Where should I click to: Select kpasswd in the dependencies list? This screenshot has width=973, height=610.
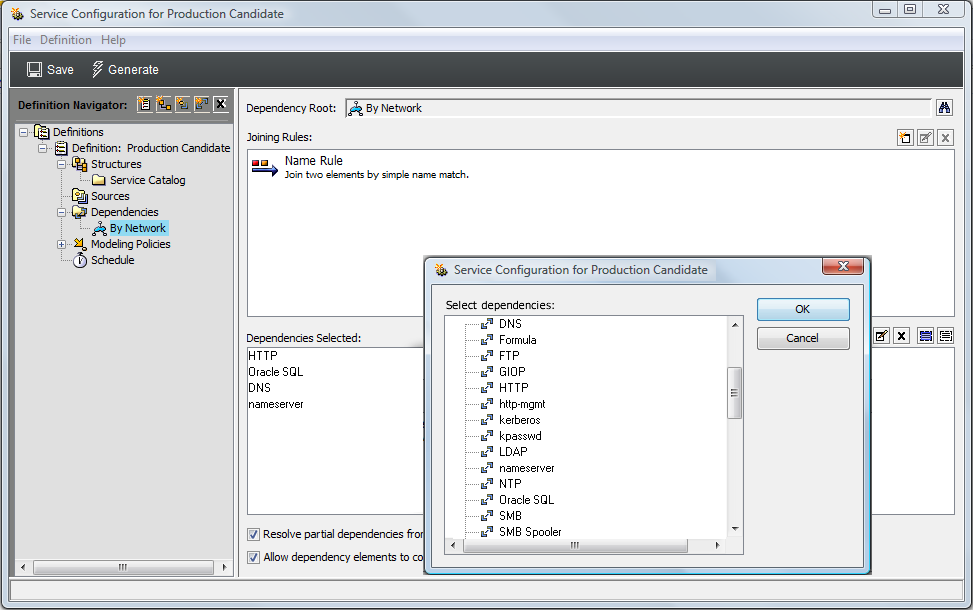(520, 436)
